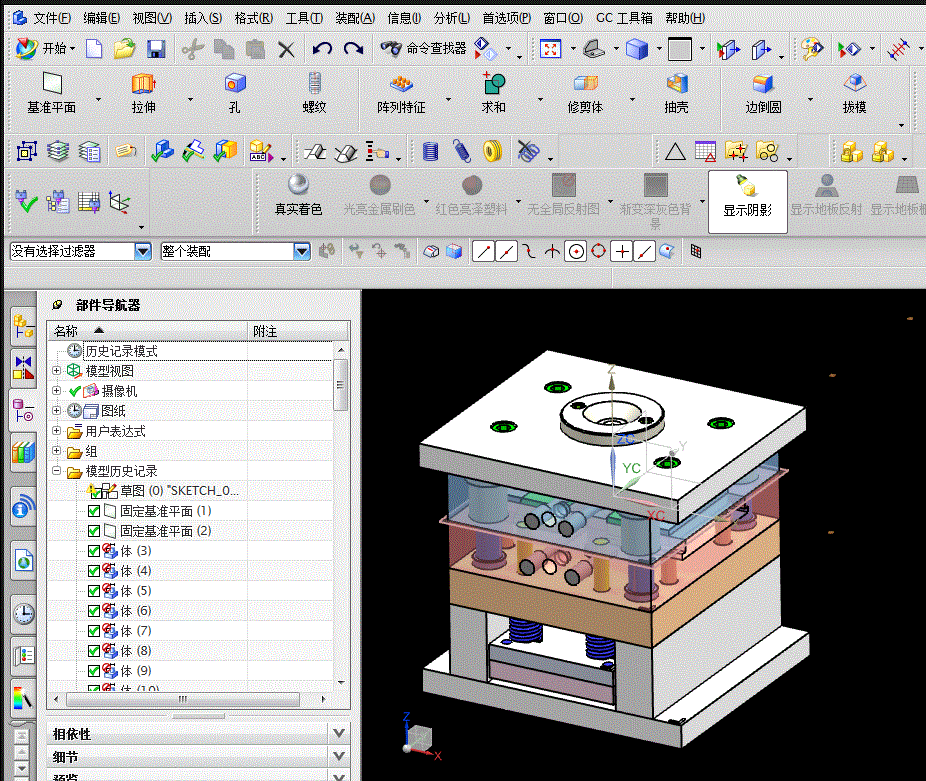
Task: Select 草图 (0) SKETCH_0 tree row
Action: [162, 491]
